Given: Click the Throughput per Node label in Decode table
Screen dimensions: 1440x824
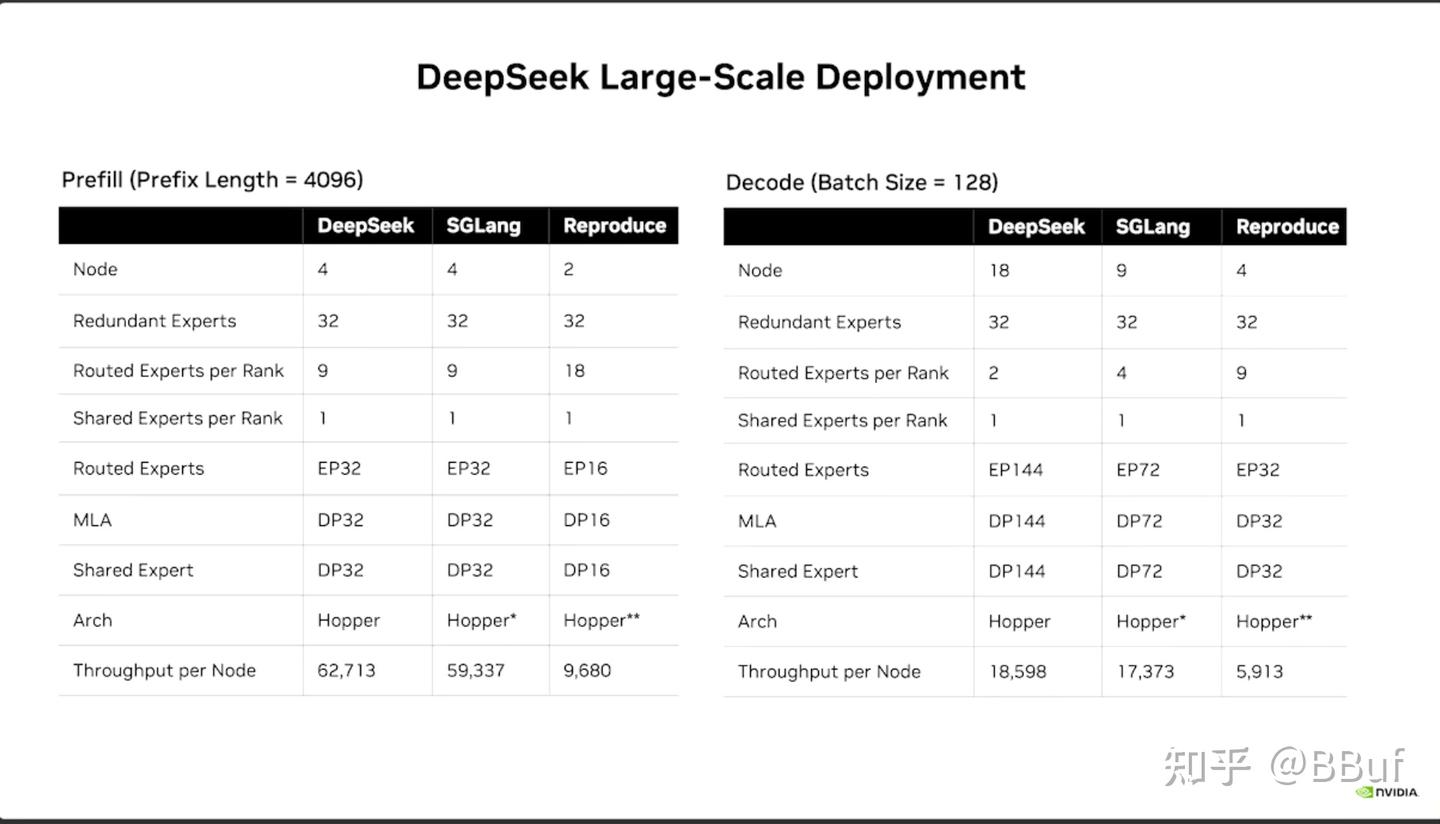Looking at the screenshot, I should pyautogui.click(x=829, y=672).
